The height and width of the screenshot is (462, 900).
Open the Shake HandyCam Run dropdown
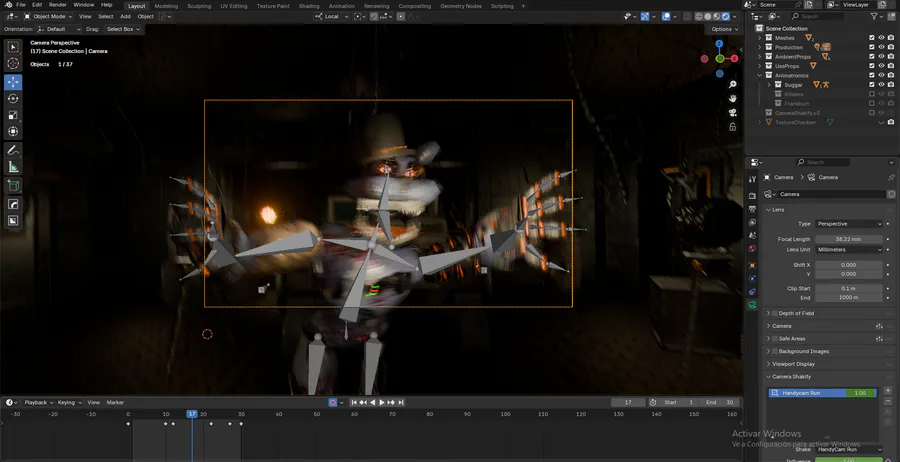tap(849, 449)
